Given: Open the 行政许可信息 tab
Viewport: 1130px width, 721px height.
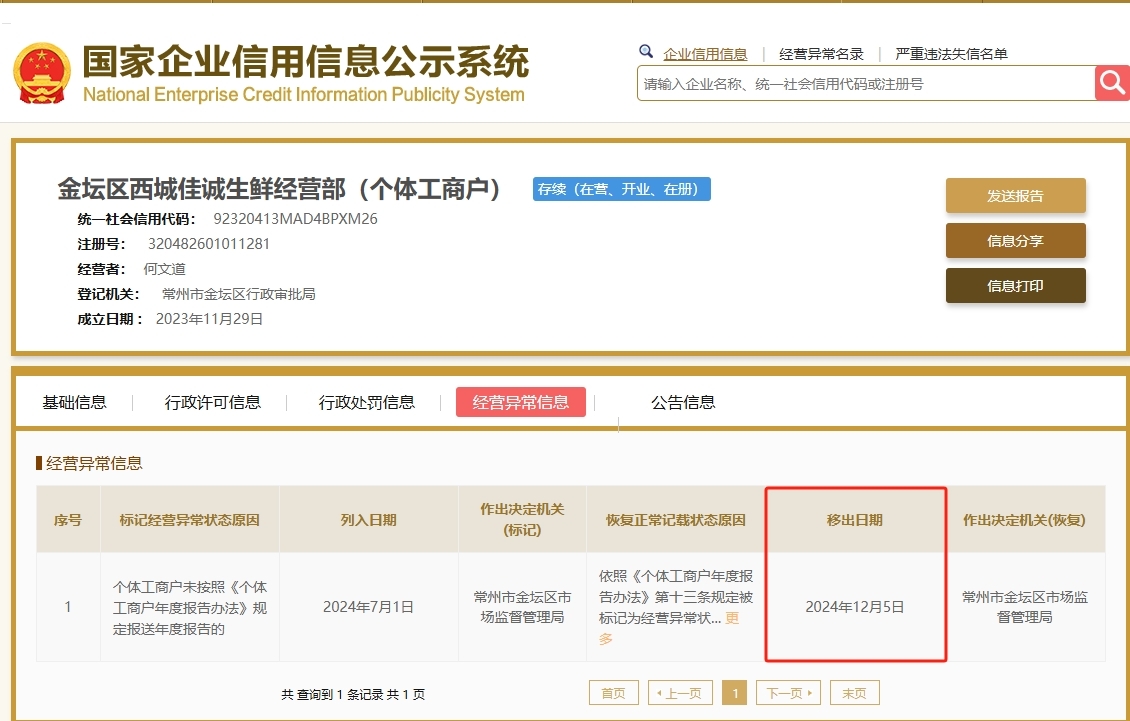Looking at the screenshot, I should click(x=212, y=402).
